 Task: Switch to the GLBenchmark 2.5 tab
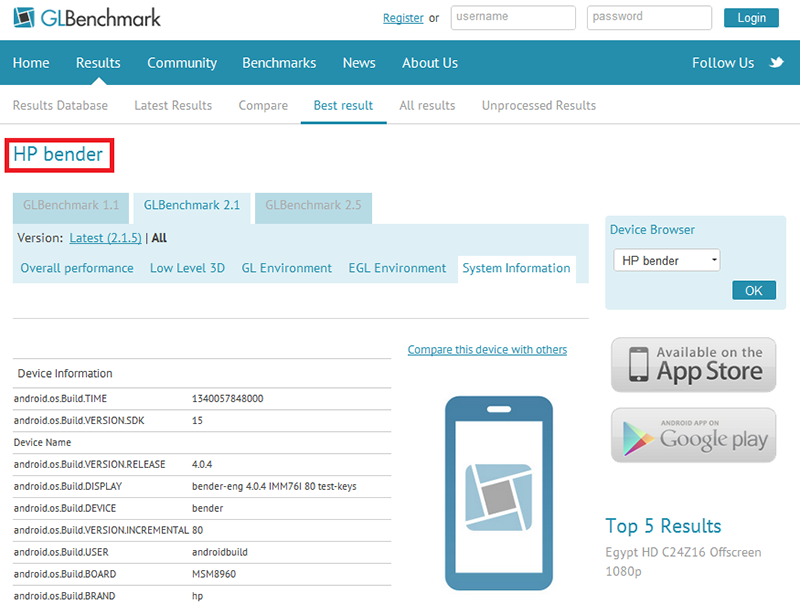313,206
